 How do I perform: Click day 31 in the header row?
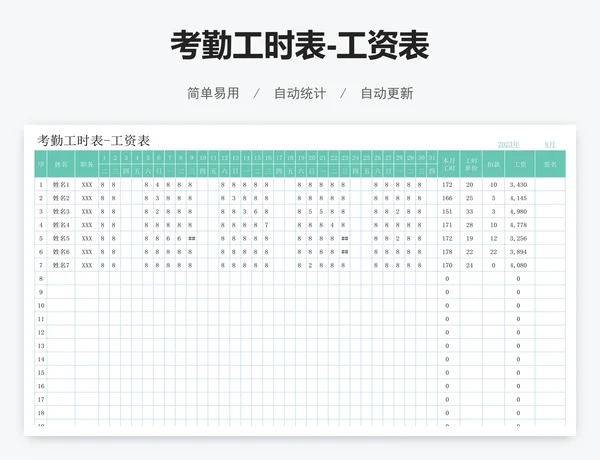tap(432, 158)
